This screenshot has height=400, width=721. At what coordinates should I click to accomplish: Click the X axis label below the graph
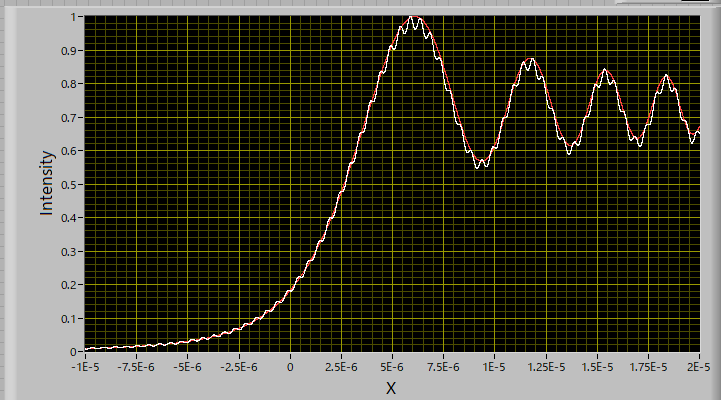(391, 387)
